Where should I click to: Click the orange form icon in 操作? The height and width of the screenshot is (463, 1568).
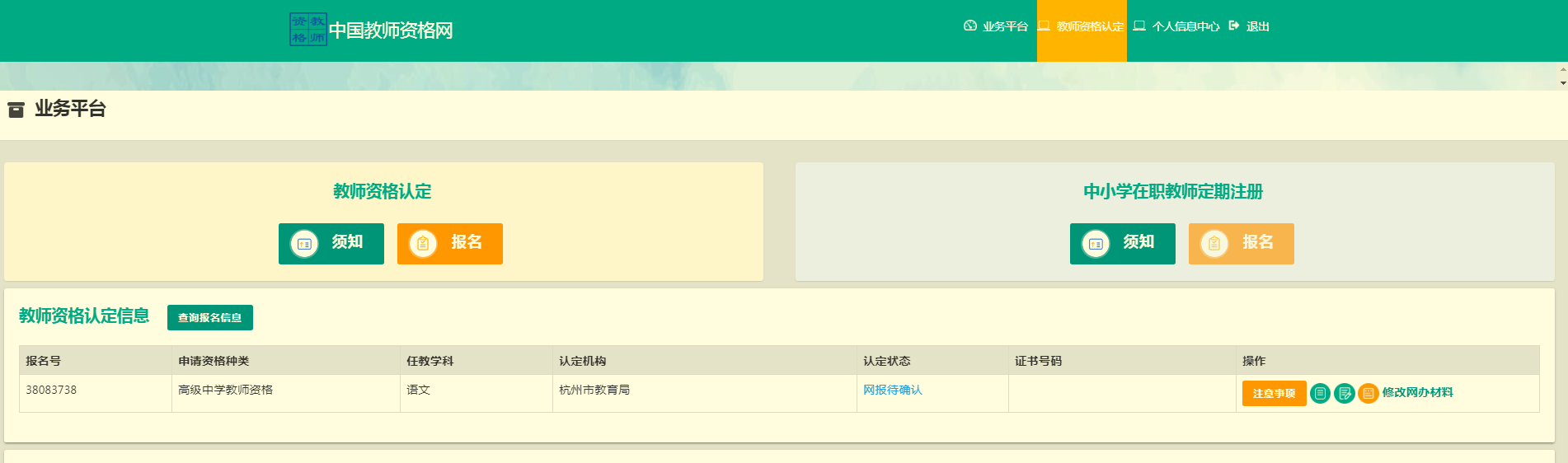[1368, 394]
